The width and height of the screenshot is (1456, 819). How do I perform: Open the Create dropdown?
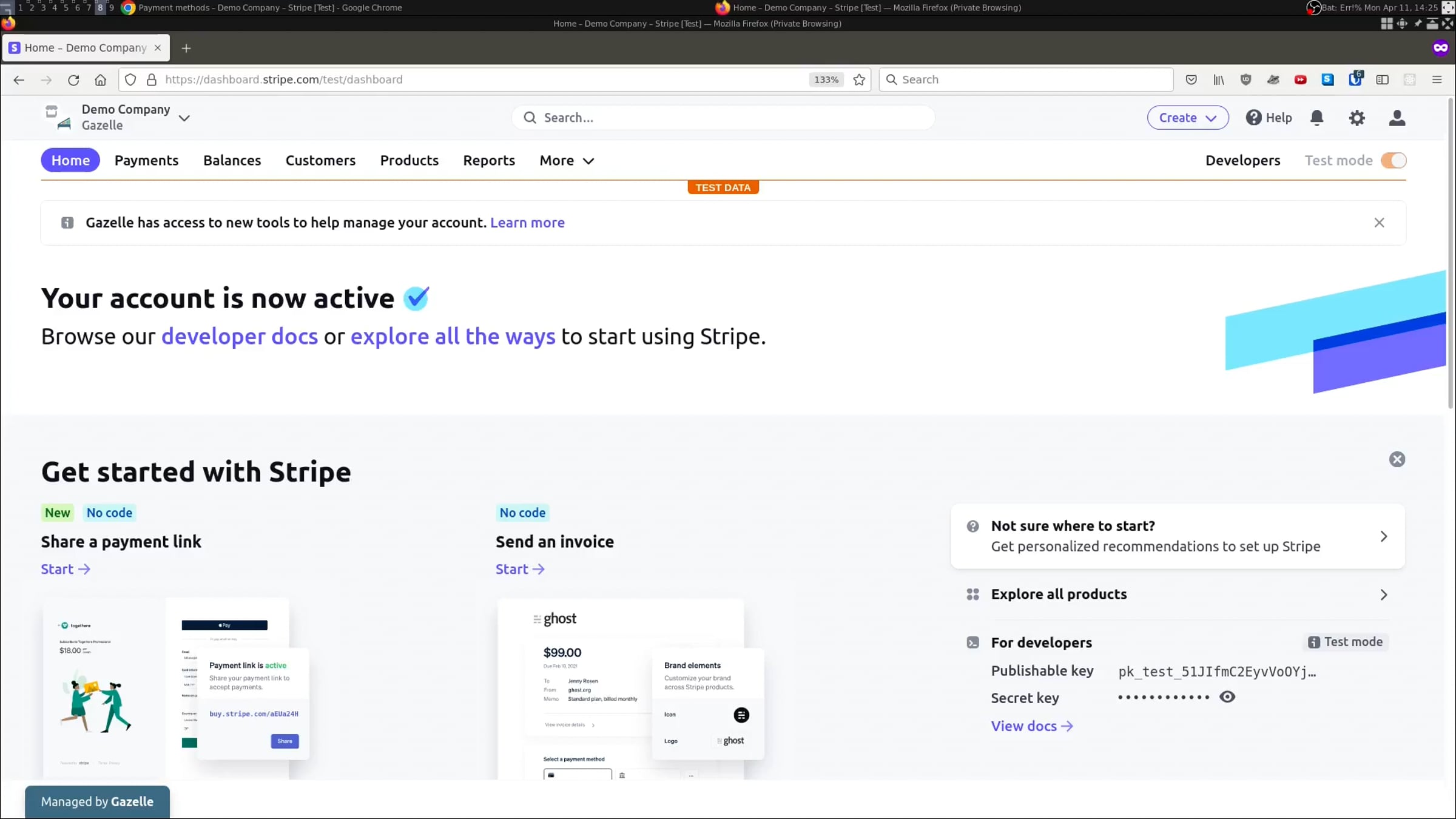[x=1187, y=118]
